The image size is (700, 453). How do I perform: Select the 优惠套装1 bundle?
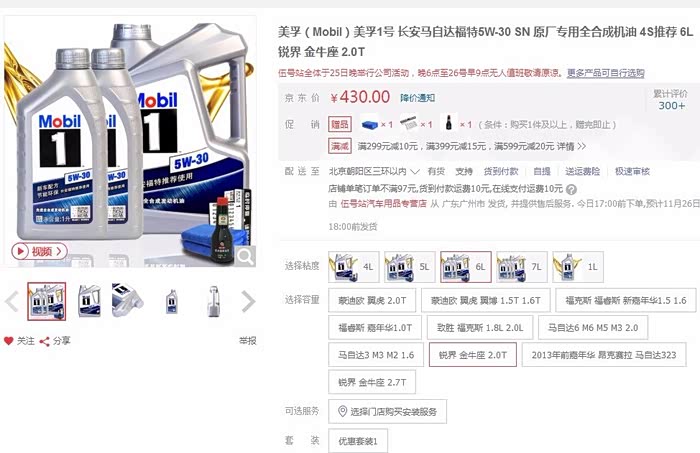358,441
